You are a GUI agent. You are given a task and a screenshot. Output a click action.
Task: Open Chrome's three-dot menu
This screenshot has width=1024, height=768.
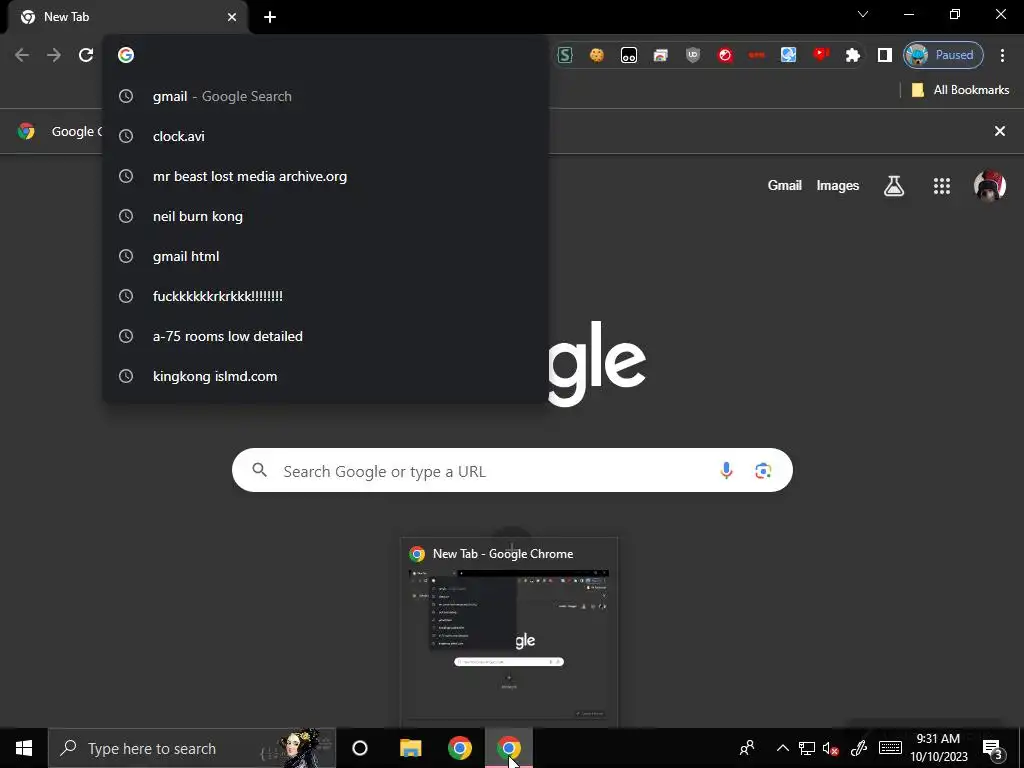(x=1002, y=55)
